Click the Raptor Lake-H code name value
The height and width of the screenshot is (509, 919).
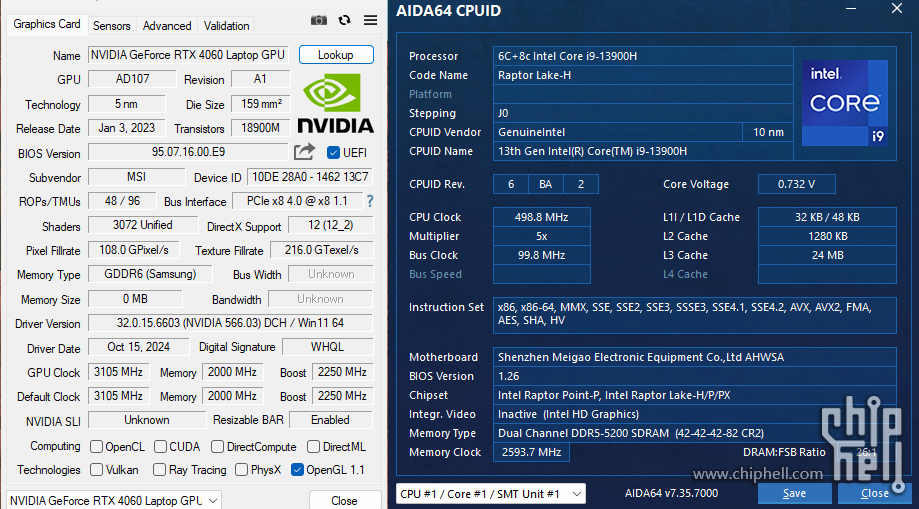coord(643,75)
